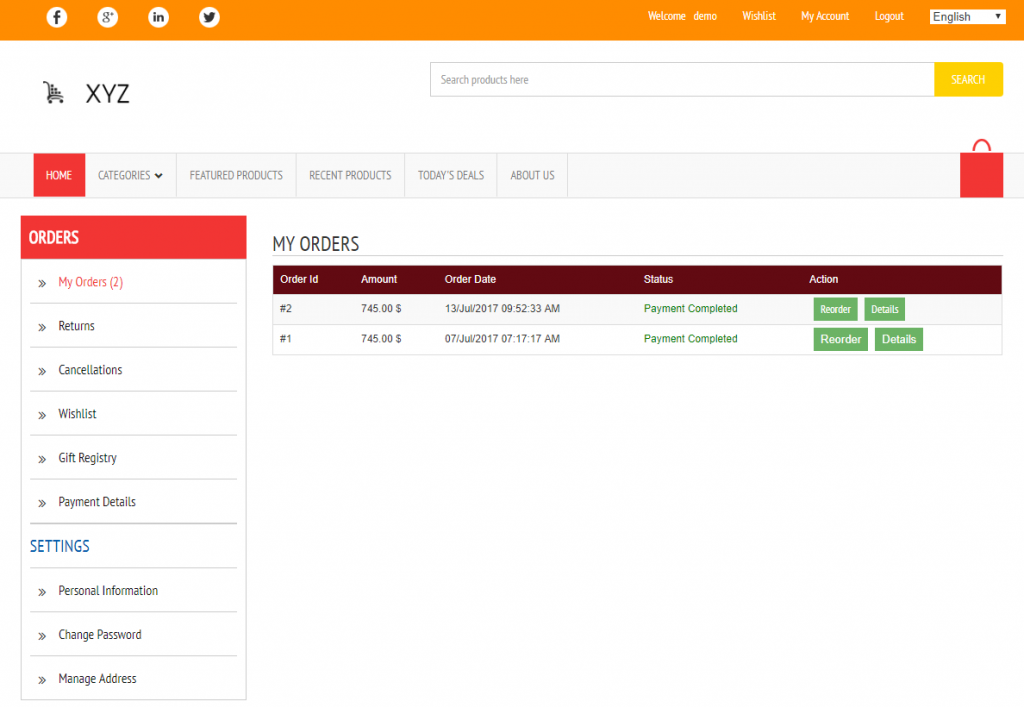Viewport: 1024px width, 708px height.
Task: Reorder order #2
Action: [x=835, y=309]
